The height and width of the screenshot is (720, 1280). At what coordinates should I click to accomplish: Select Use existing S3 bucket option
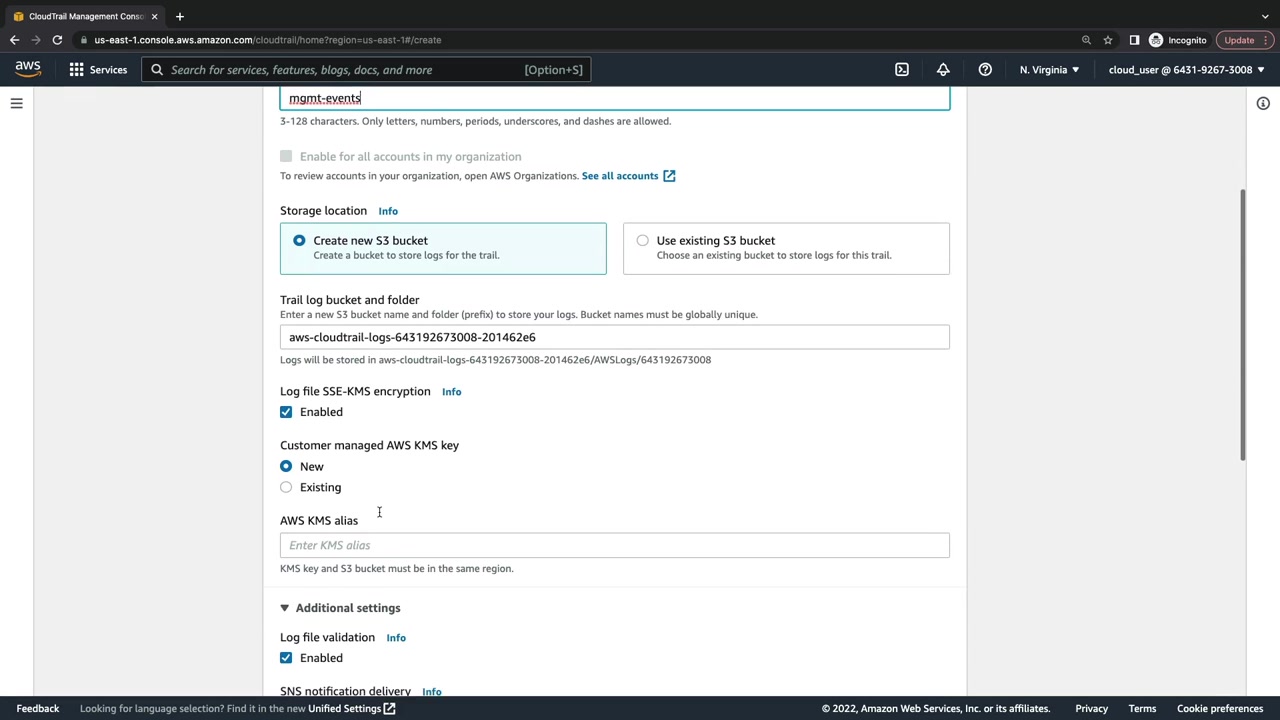pos(642,240)
